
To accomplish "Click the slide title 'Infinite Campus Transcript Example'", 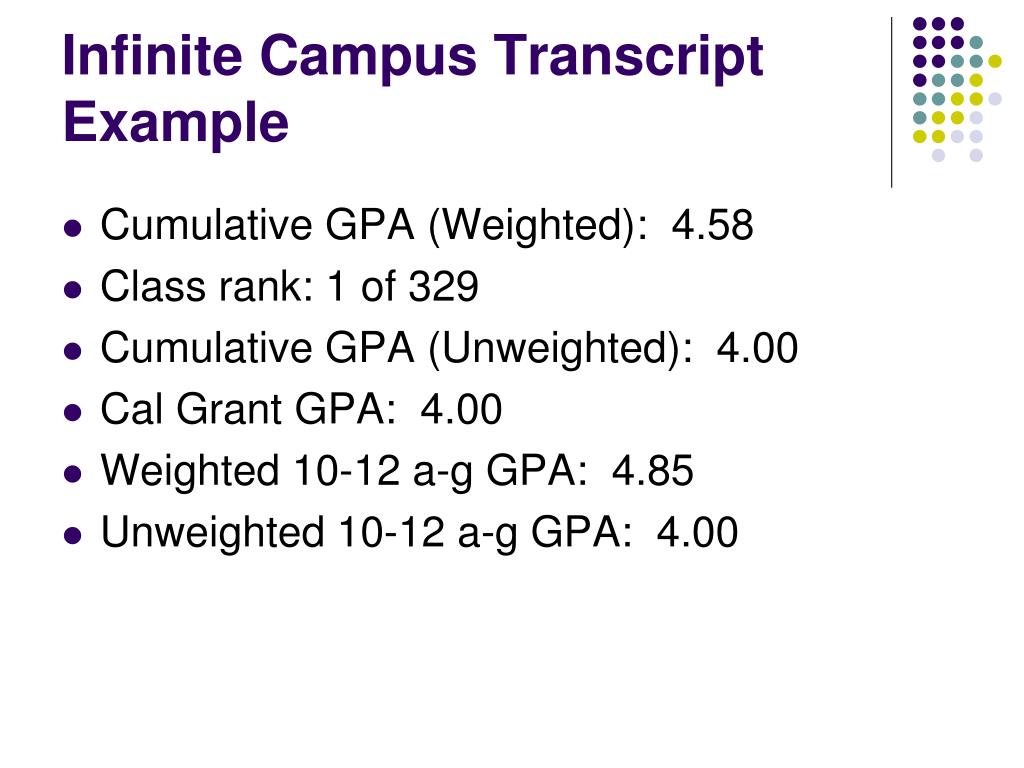I will pos(413,89).
